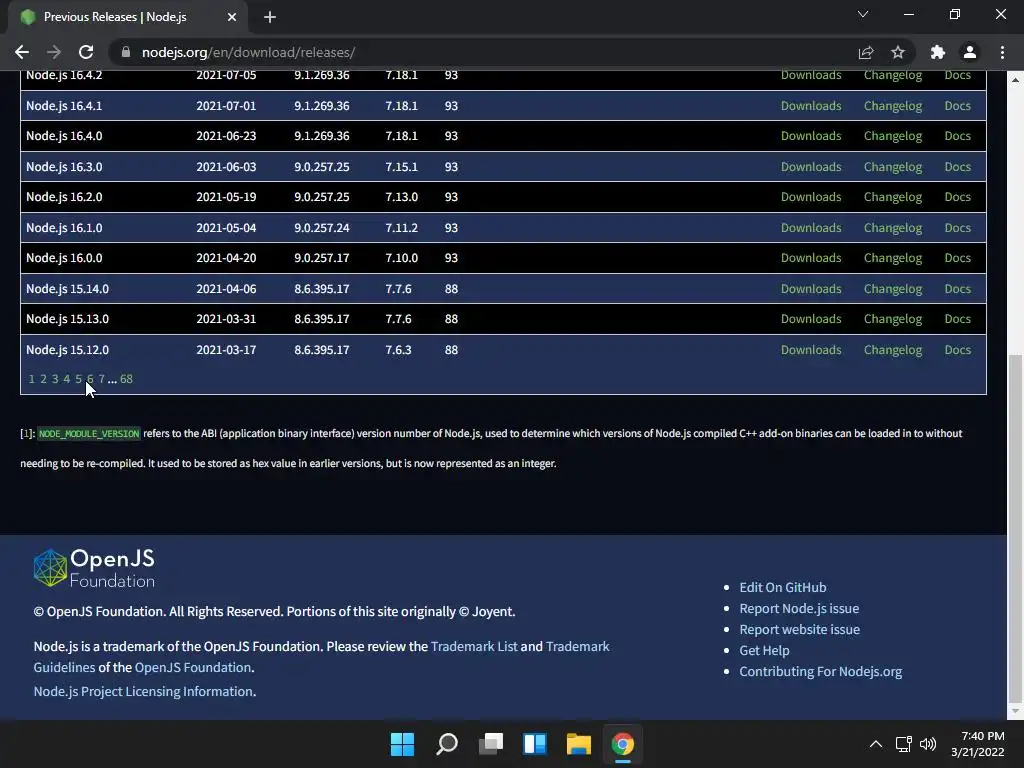Screen dimensions: 1024x768
Task: Click OpenJS Foundation link in trademark text
Action: click(193, 667)
